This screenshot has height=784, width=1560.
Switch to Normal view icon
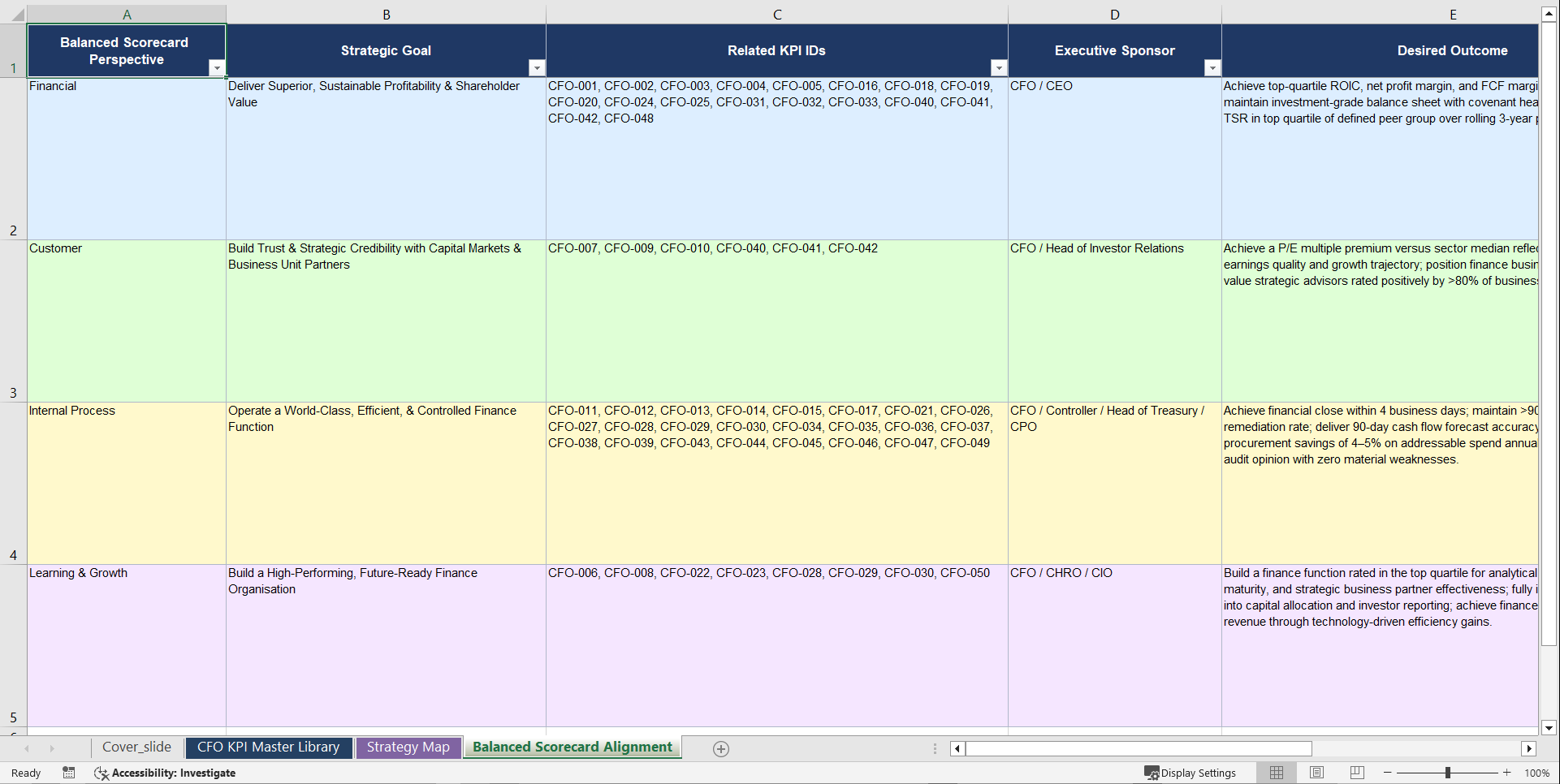click(x=1277, y=773)
